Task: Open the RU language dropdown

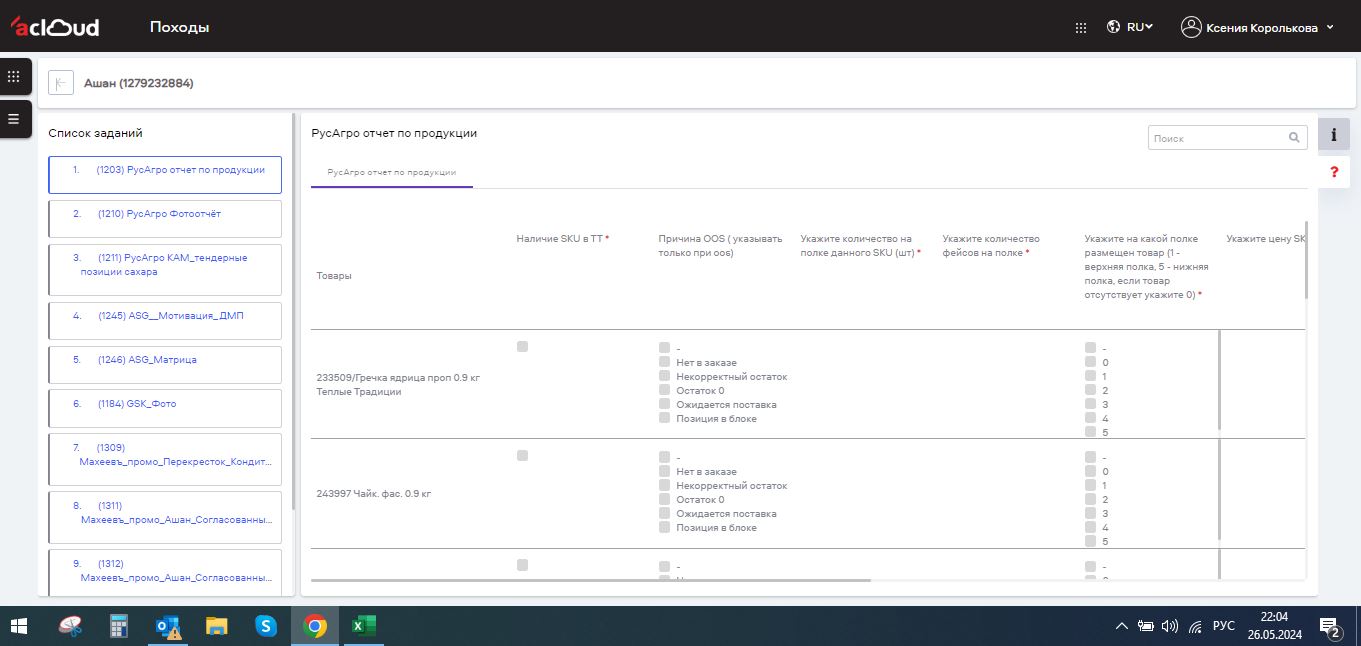Action: (x=1140, y=27)
